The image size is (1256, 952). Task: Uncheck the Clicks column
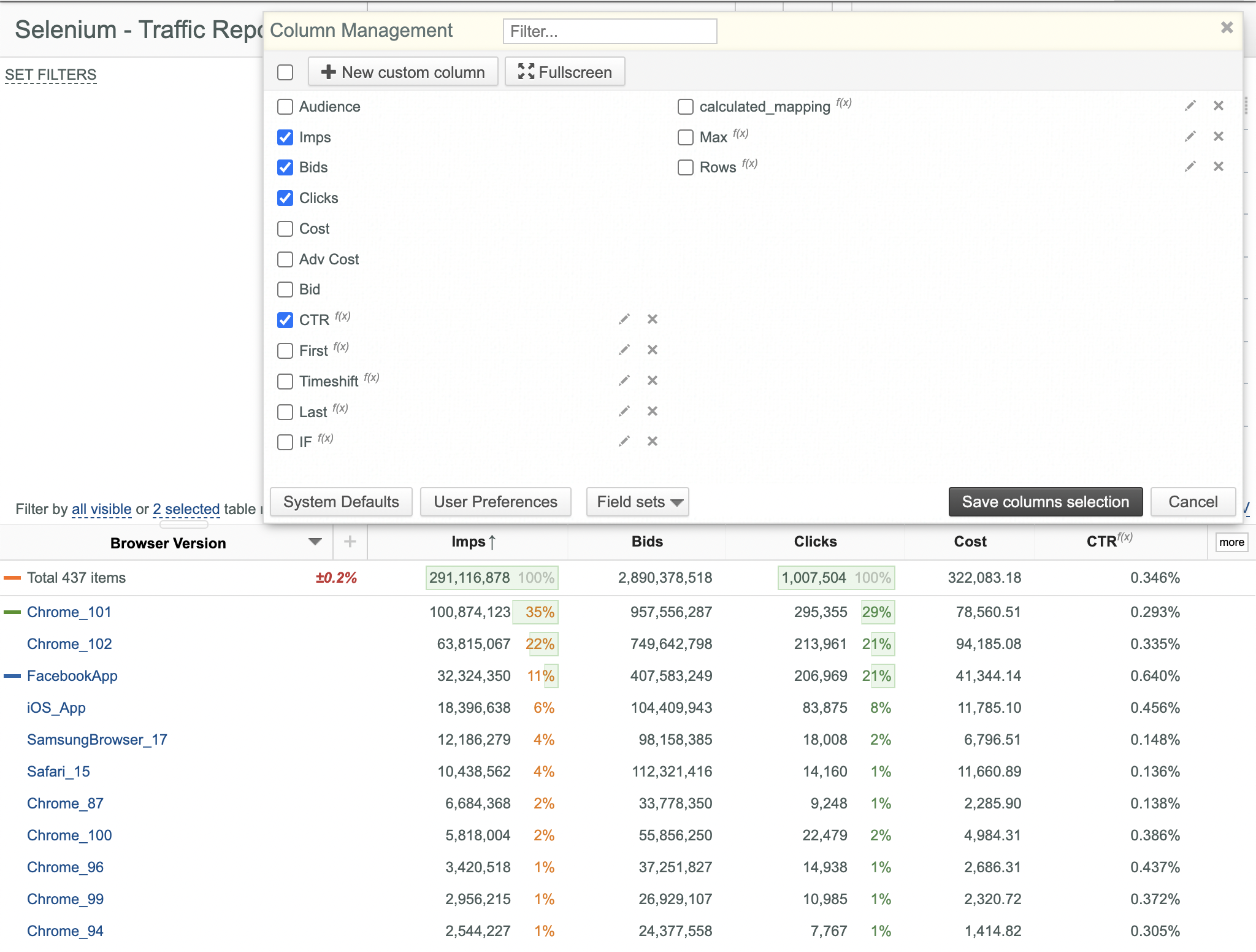click(285, 198)
